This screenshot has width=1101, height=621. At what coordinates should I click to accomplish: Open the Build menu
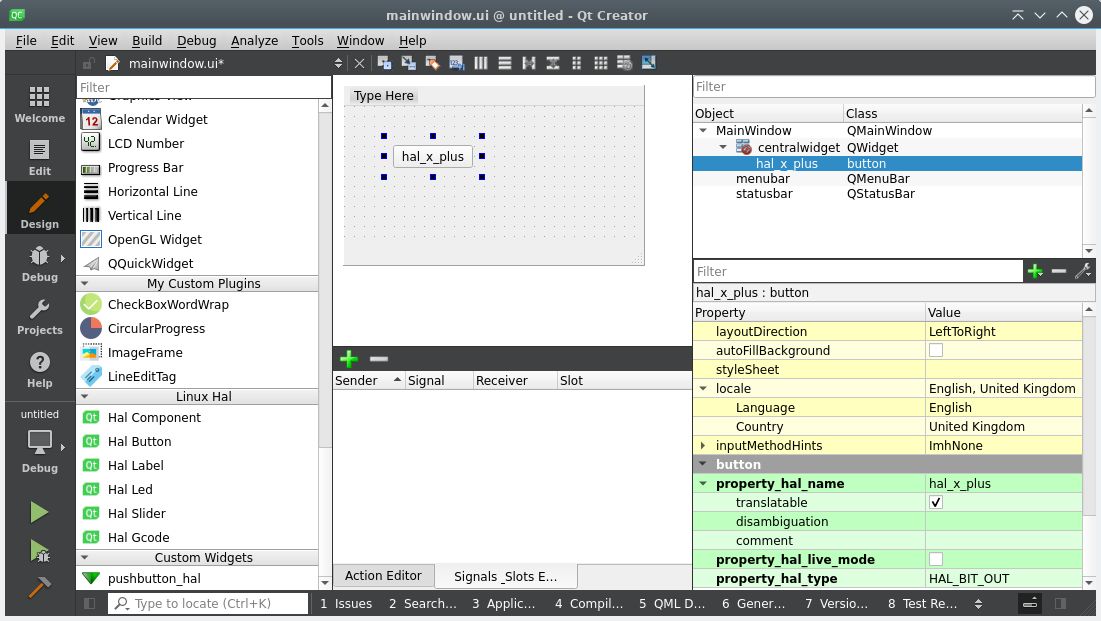coord(146,40)
